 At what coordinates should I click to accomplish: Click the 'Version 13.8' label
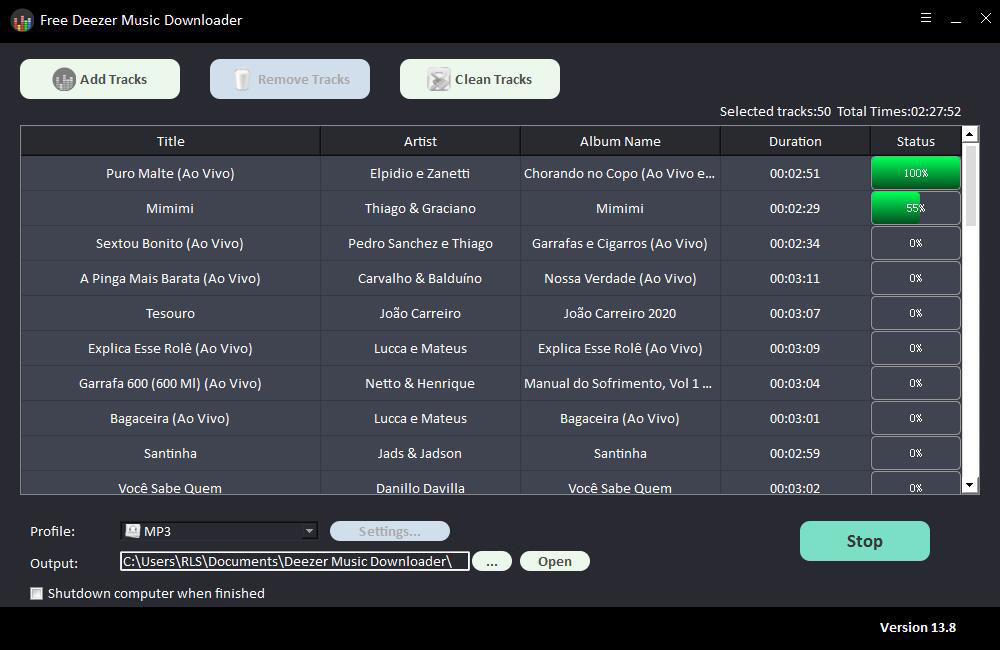click(x=918, y=628)
